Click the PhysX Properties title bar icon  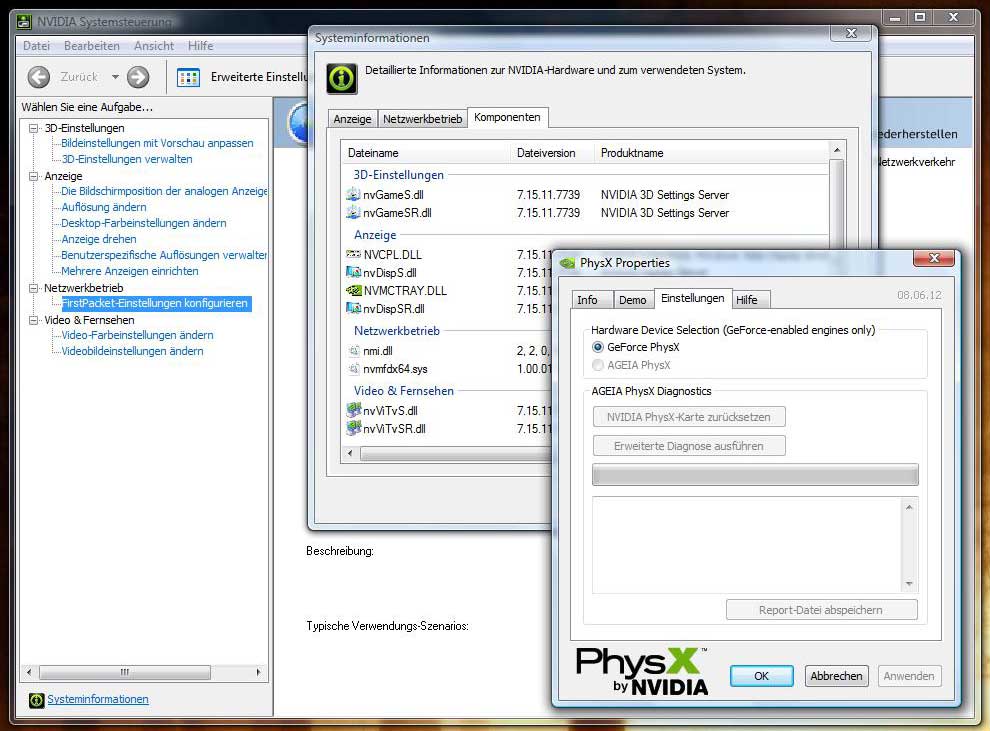(x=567, y=263)
